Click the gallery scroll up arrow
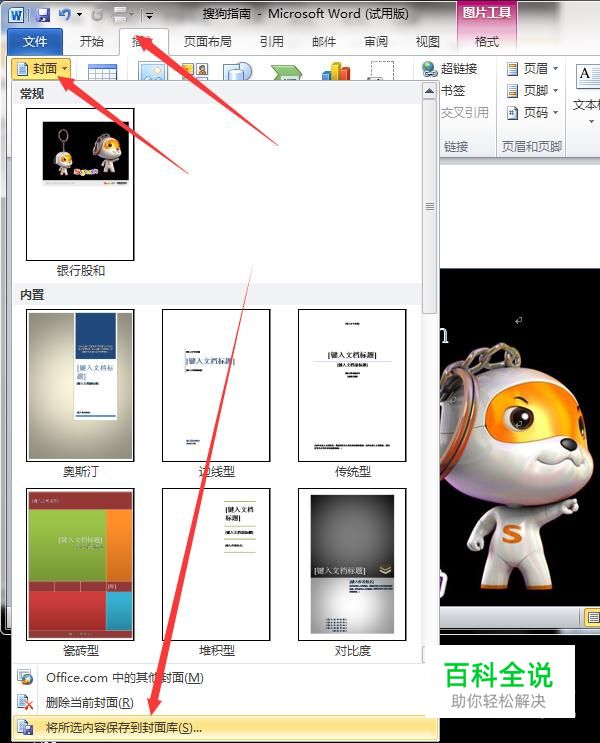Viewport: 600px width, 743px height. pos(429,91)
